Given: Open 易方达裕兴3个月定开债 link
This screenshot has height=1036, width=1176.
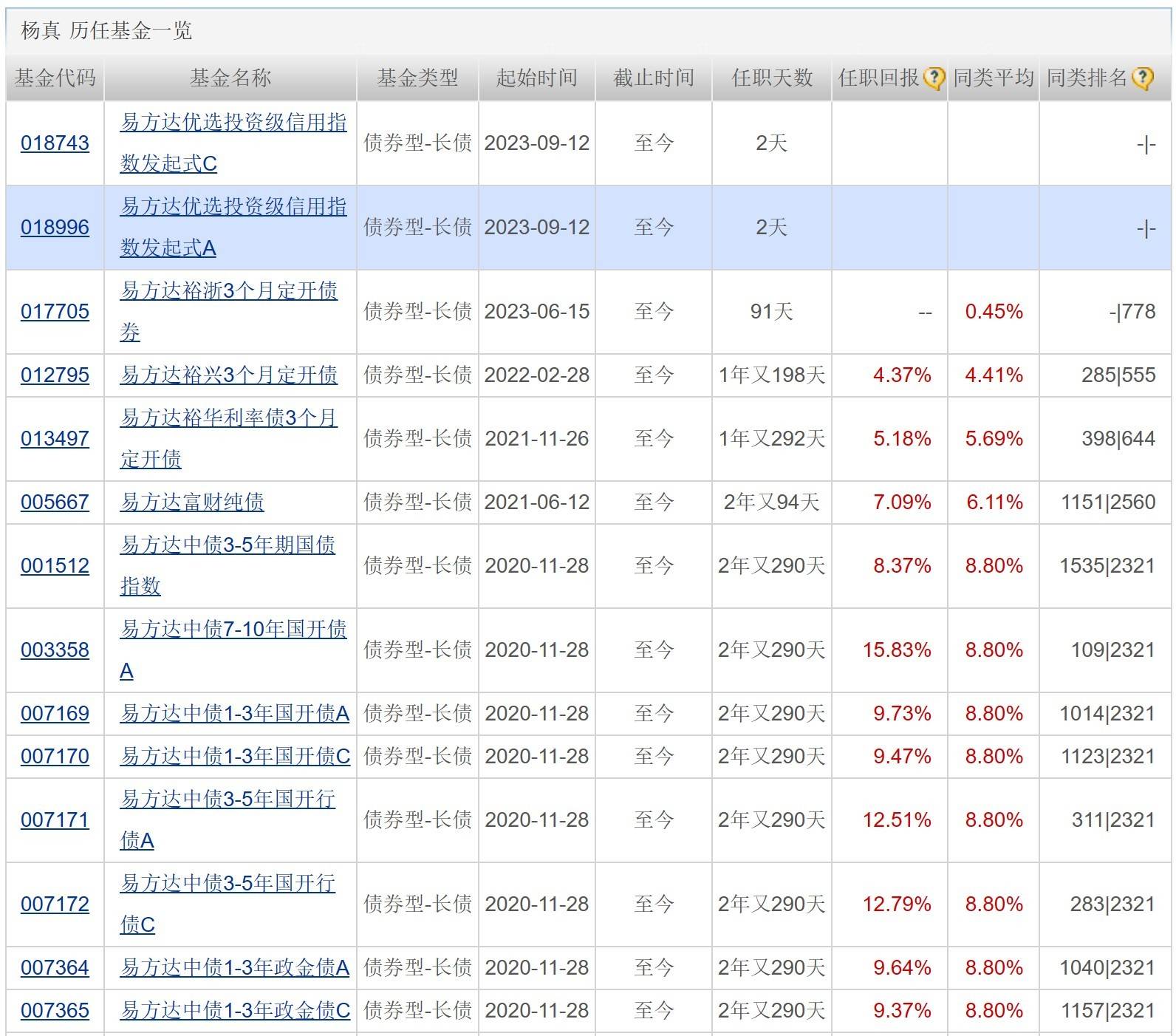Looking at the screenshot, I should (x=228, y=375).
